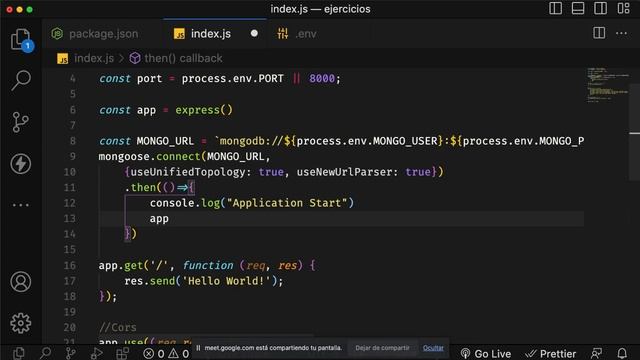Click then() callback breadcrumb item
This screenshot has height=360, width=640.
183,58
